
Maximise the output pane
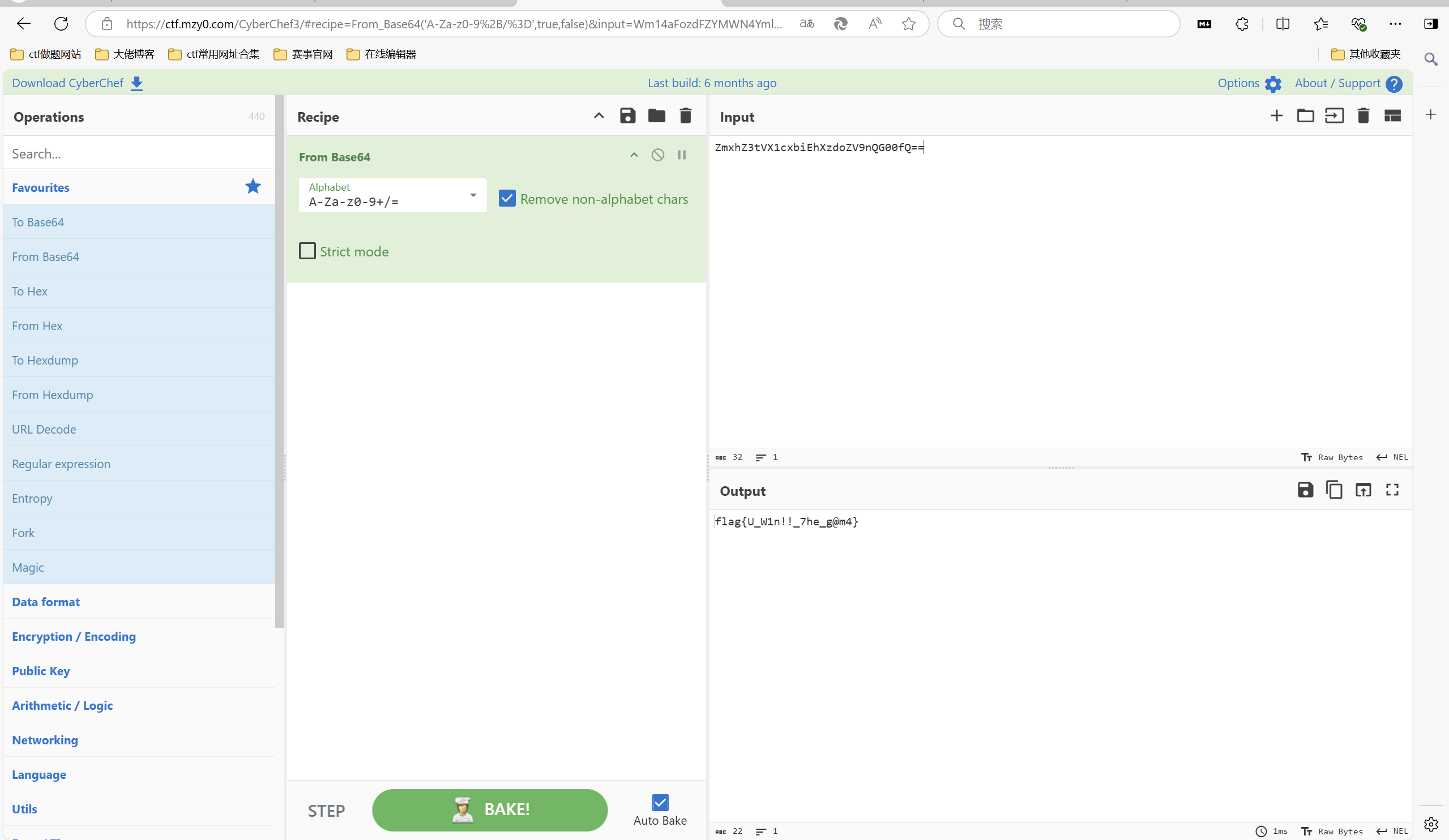[1392, 489]
